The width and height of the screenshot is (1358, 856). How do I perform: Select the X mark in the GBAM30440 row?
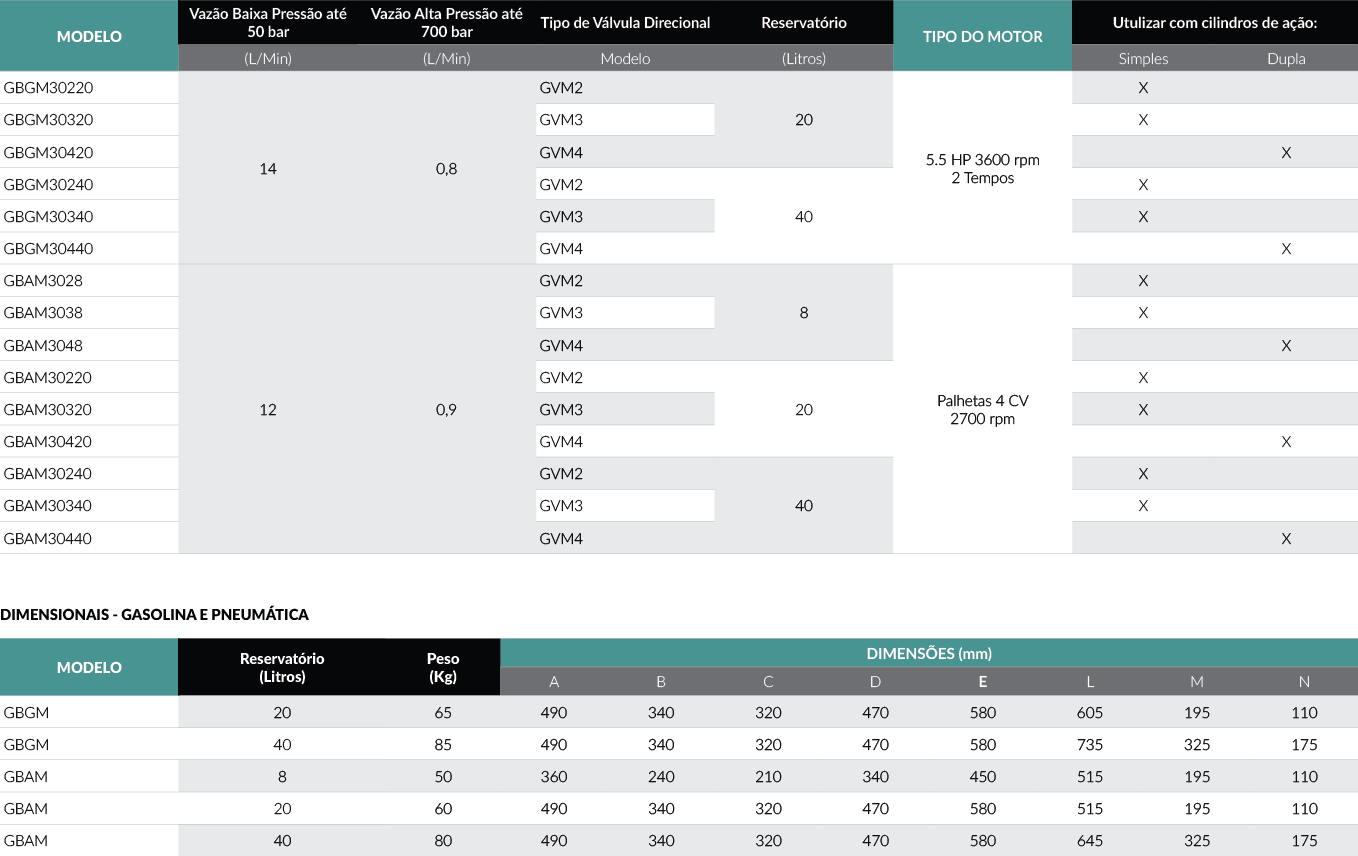pos(1286,538)
